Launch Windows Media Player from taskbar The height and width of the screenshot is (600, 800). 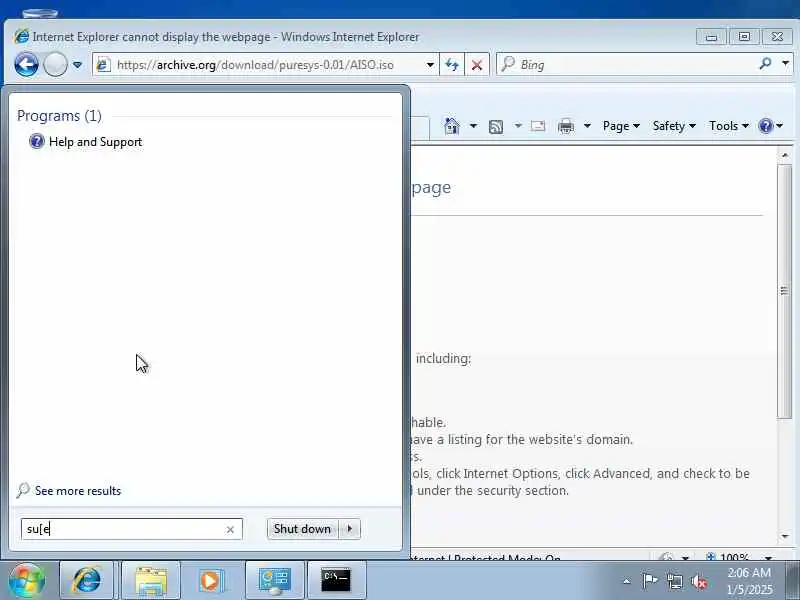click(x=210, y=581)
